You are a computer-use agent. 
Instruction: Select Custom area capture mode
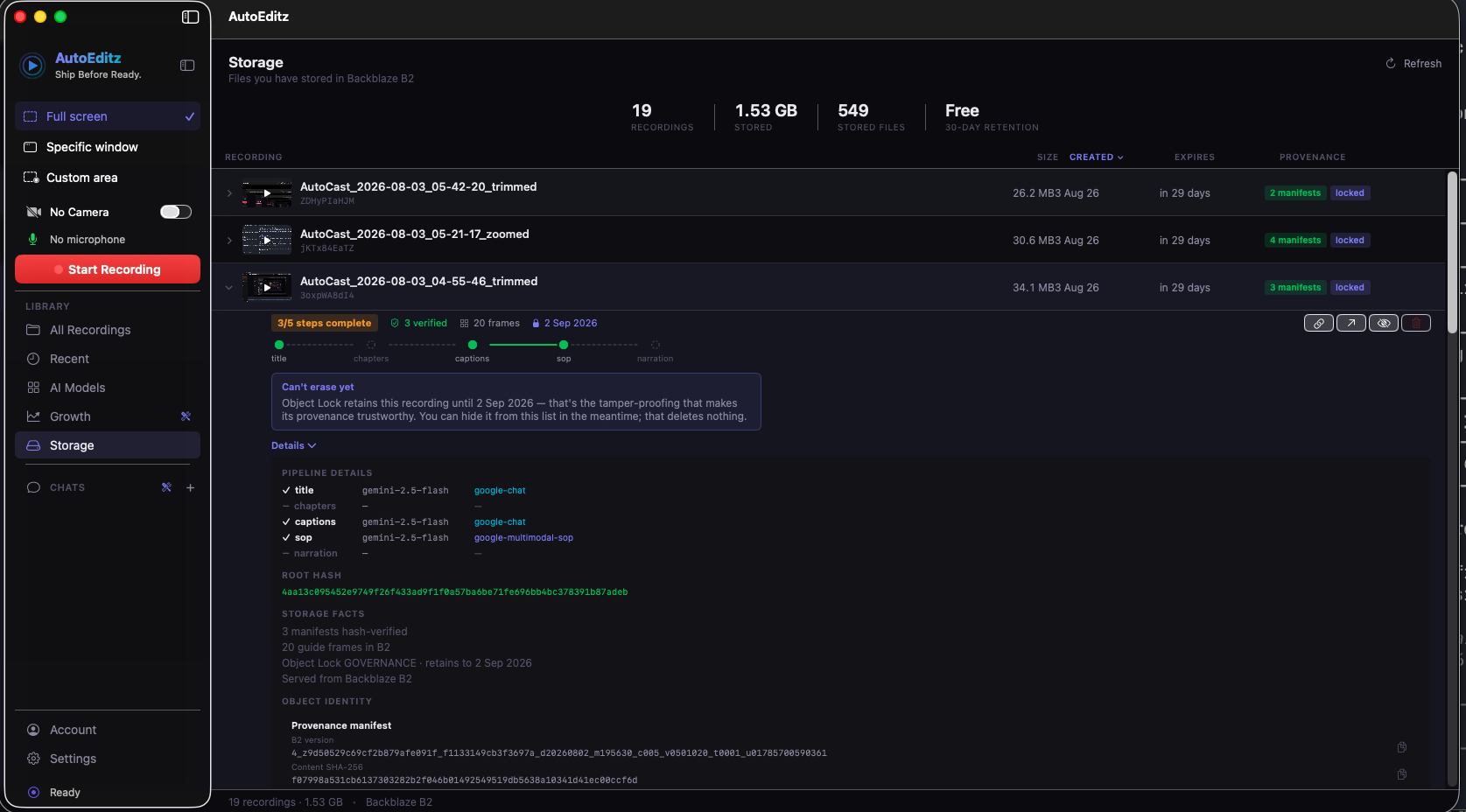point(108,178)
